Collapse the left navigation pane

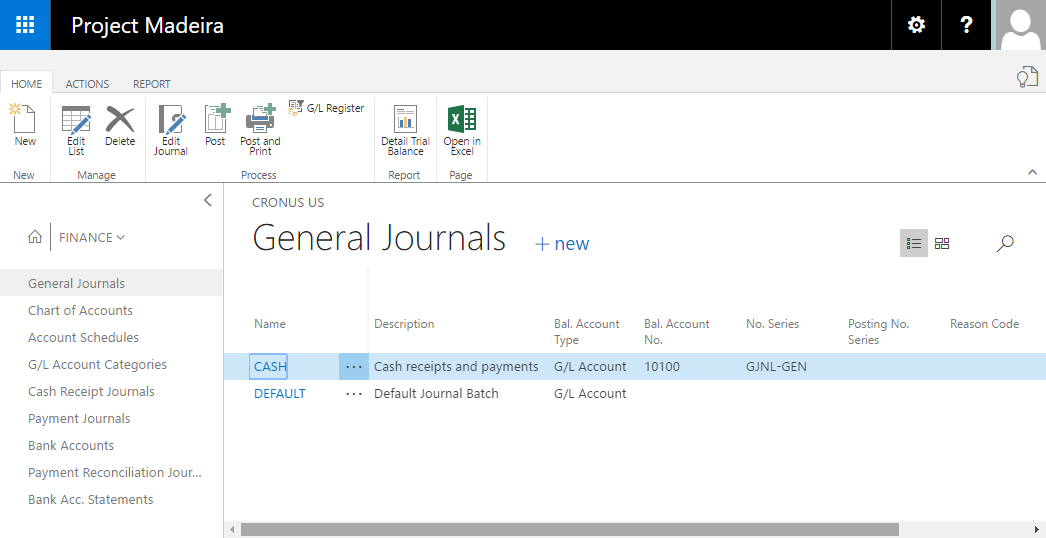click(208, 200)
